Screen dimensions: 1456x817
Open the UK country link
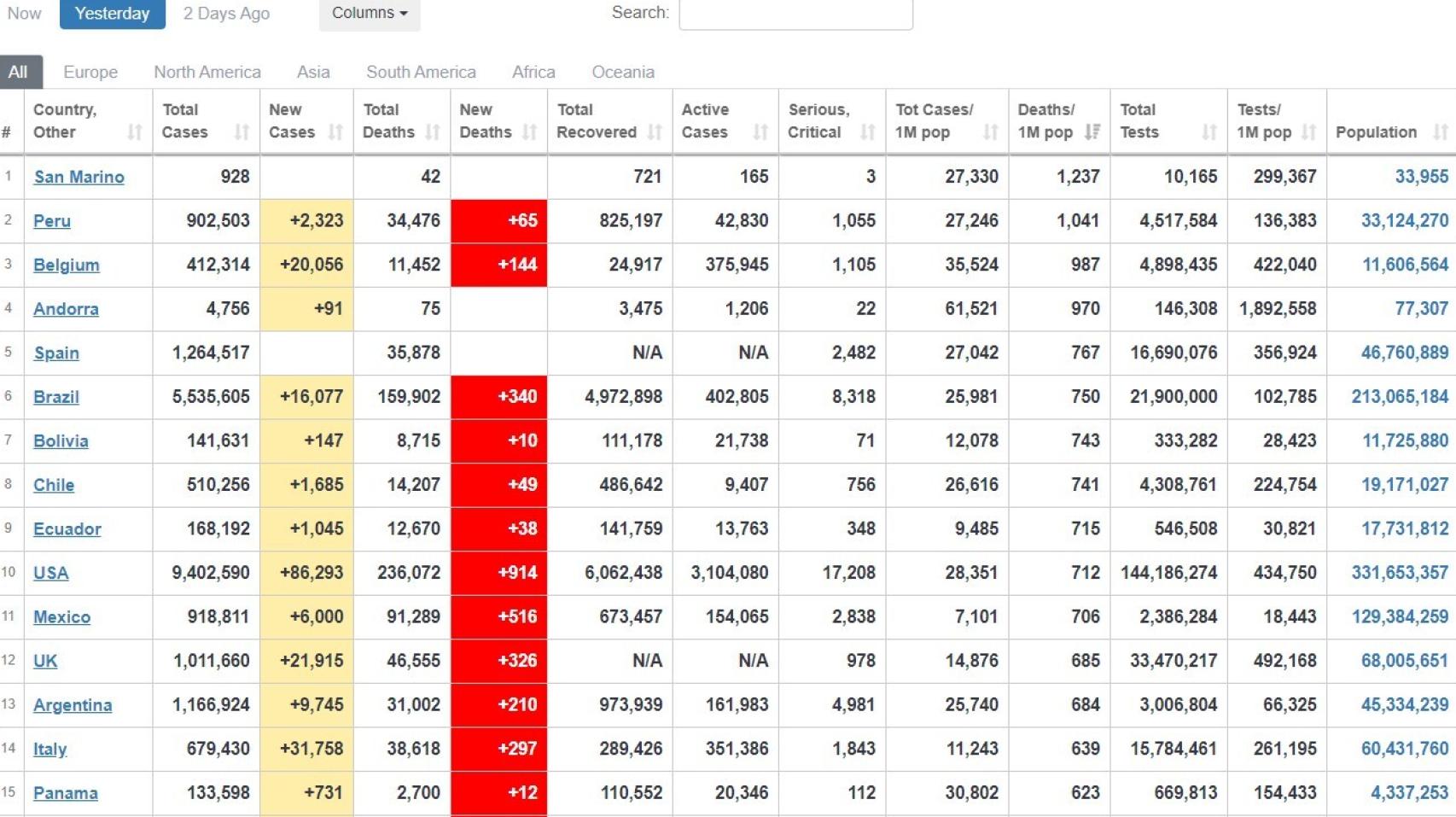(45, 661)
